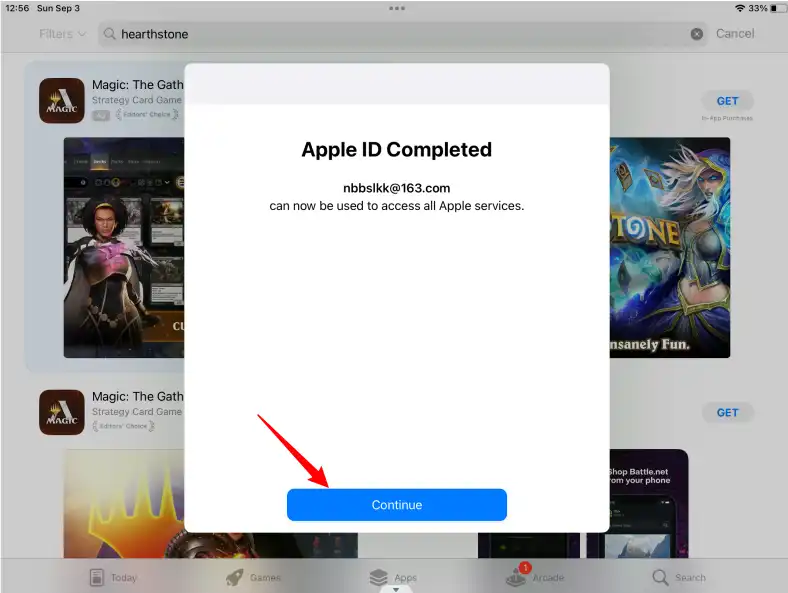Clear the search text with X icon
The image size is (788, 593).
[x=697, y=34]
